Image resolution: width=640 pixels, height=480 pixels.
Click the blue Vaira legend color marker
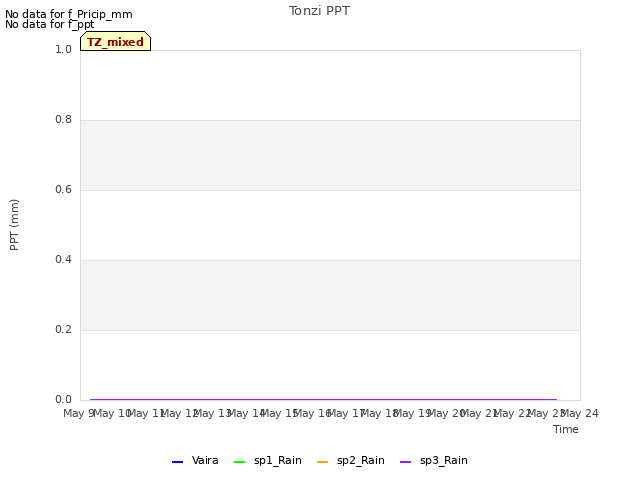178,462
